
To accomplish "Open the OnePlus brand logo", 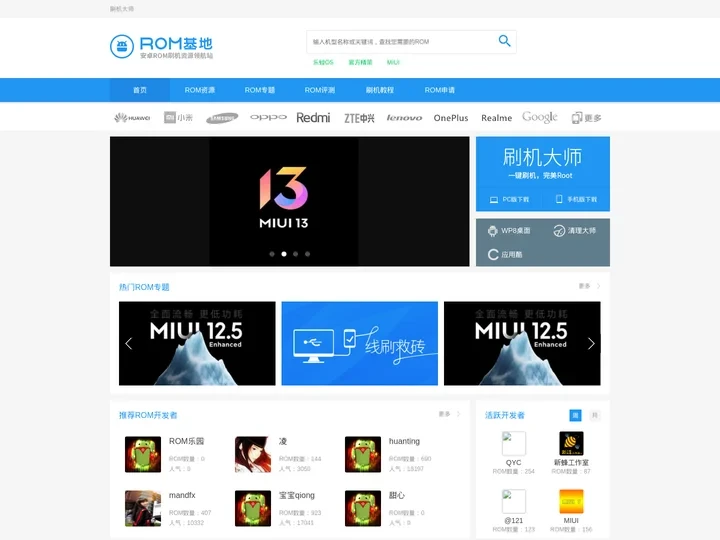I will tap(451, 118).
